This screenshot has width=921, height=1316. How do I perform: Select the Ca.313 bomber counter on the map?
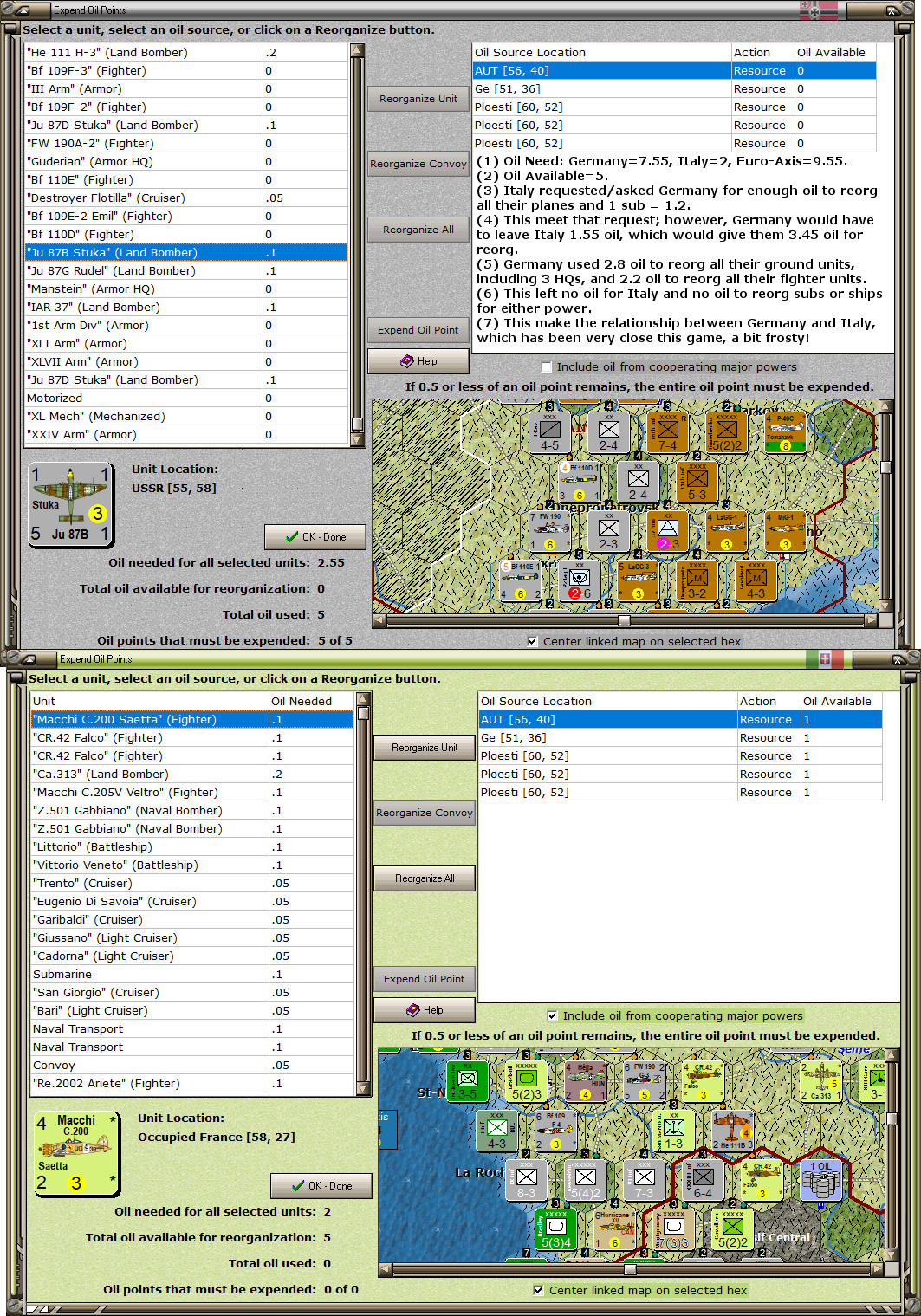(x=820, y=1080)
